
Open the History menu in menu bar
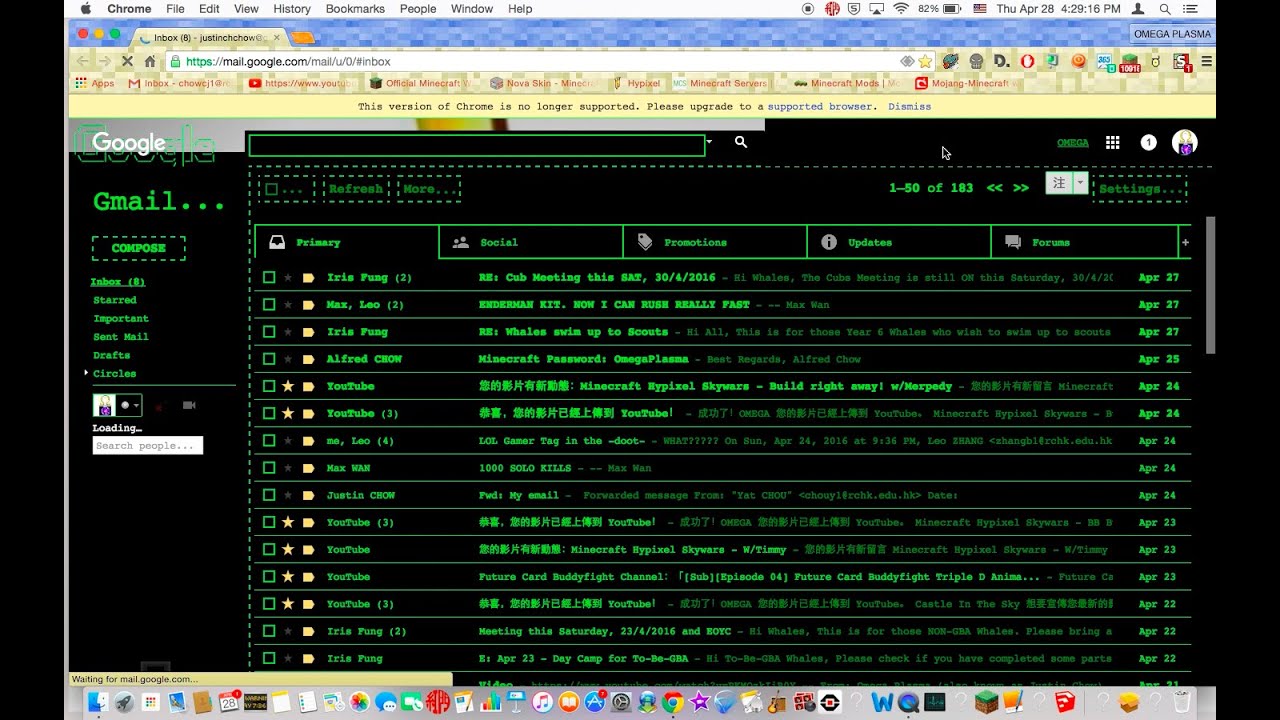[x=292, y=8]
